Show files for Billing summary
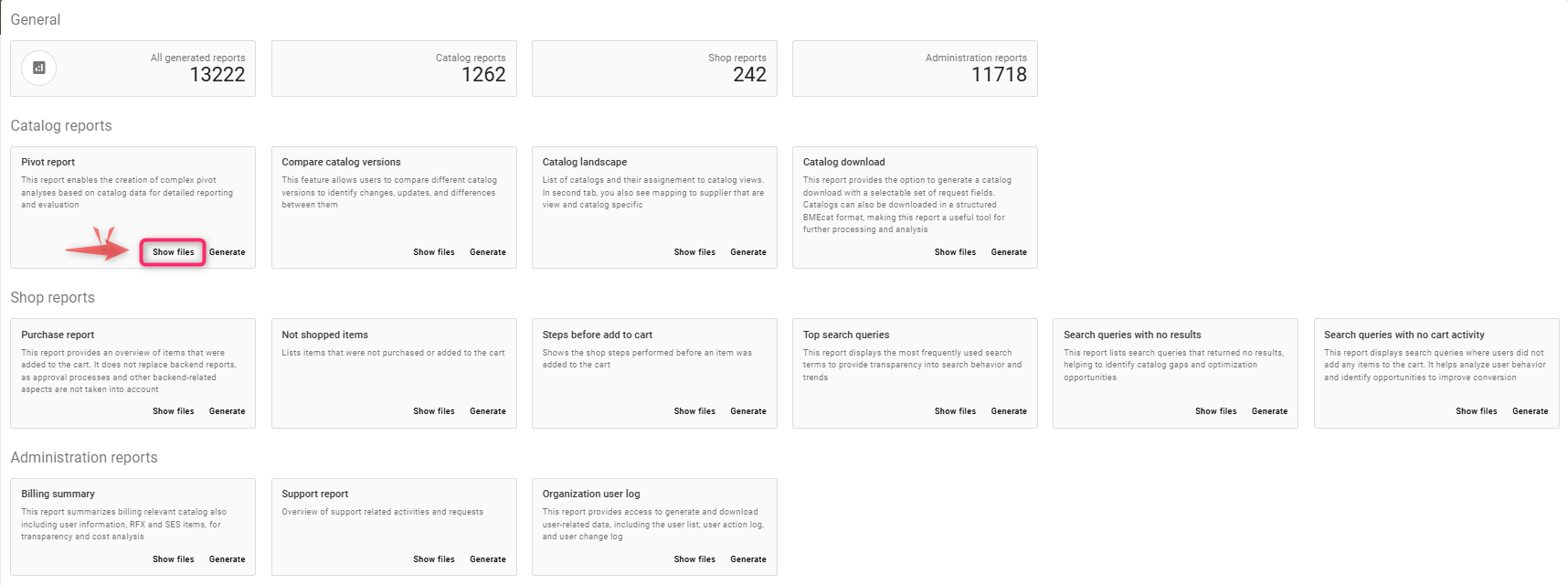The width and height of the screenshot is (1568, 585). pos(173,559)
